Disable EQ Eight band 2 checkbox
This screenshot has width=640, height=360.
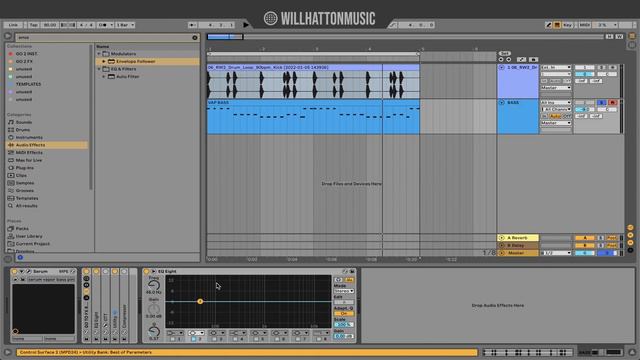coord(193,339)
